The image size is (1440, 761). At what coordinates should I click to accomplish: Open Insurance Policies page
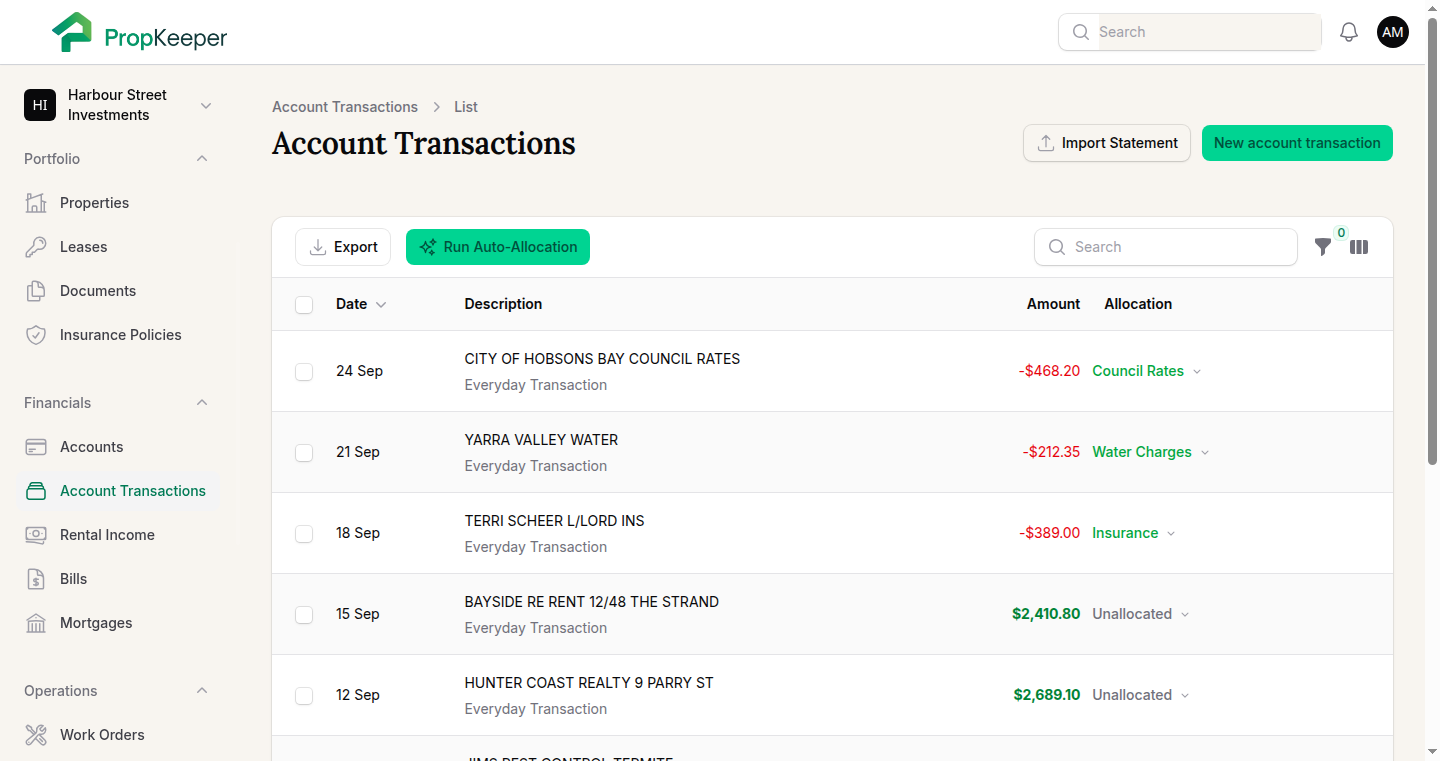(x=119, y=335)
